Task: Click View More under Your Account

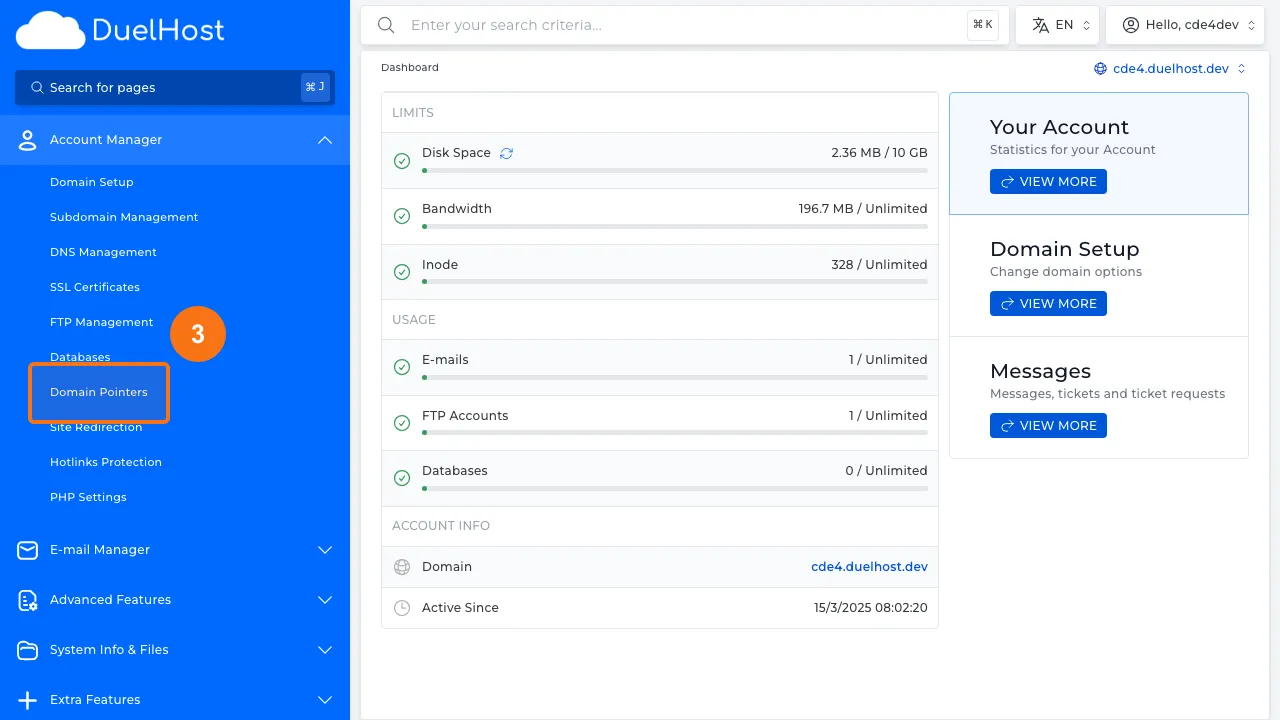Action: 1048,182
